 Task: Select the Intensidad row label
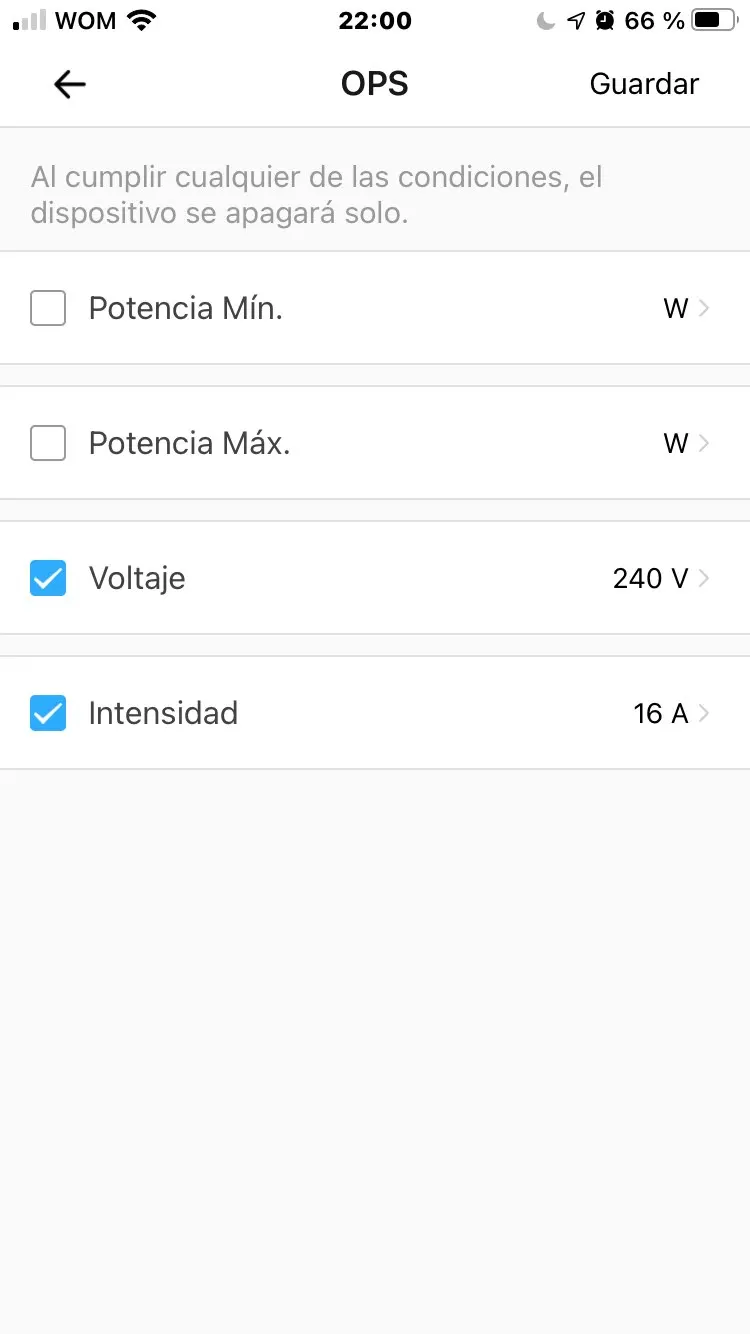pyautogui.click(x=163, y=713)
